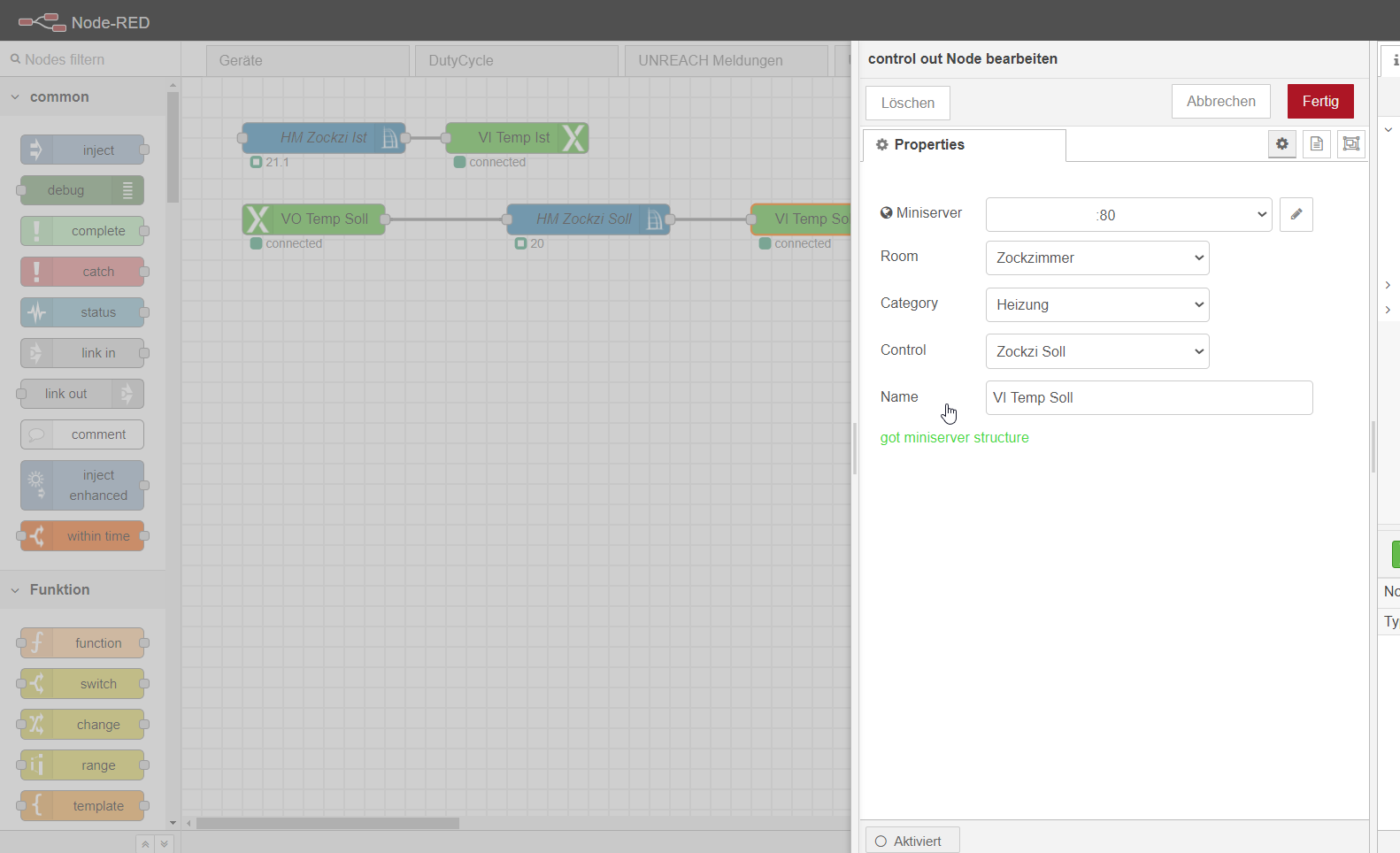
Task: Click the Abbrechen button
Action: (x=1220, y=102)
